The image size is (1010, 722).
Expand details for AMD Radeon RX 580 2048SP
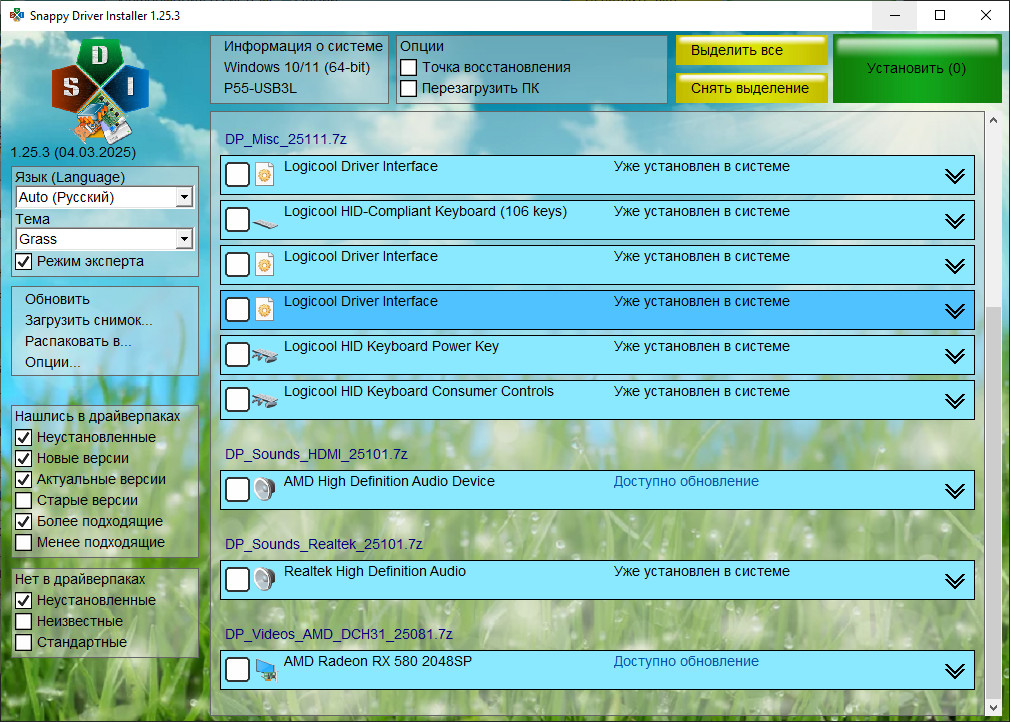click(x=954, y=671)
